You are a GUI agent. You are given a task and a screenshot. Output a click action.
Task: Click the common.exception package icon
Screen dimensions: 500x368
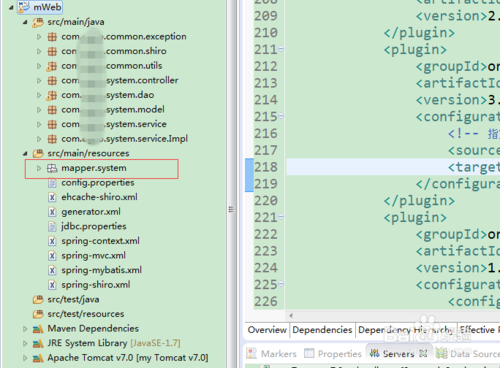(x=52, y=37)
